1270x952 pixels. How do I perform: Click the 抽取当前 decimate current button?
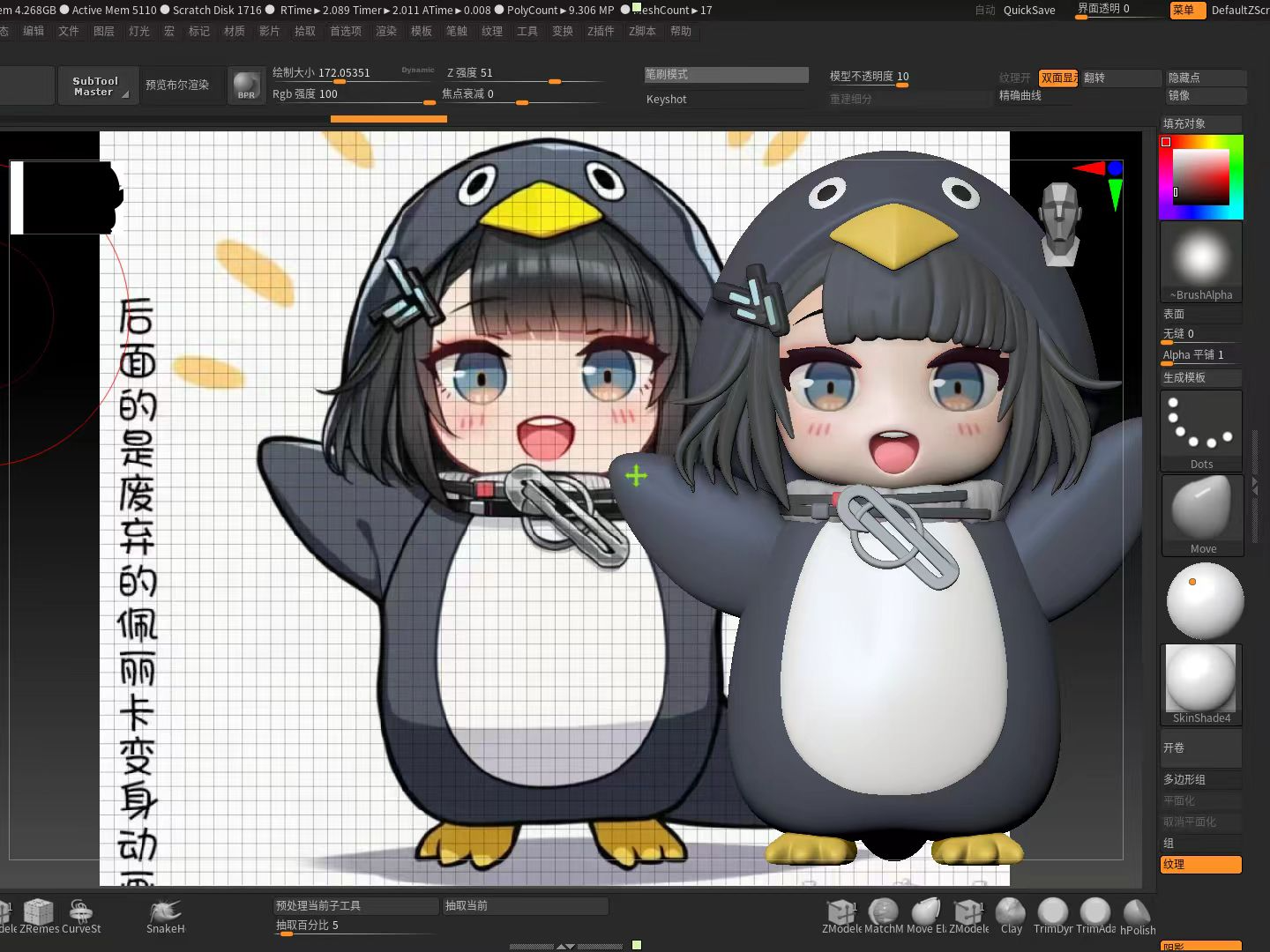click(526, 906)
